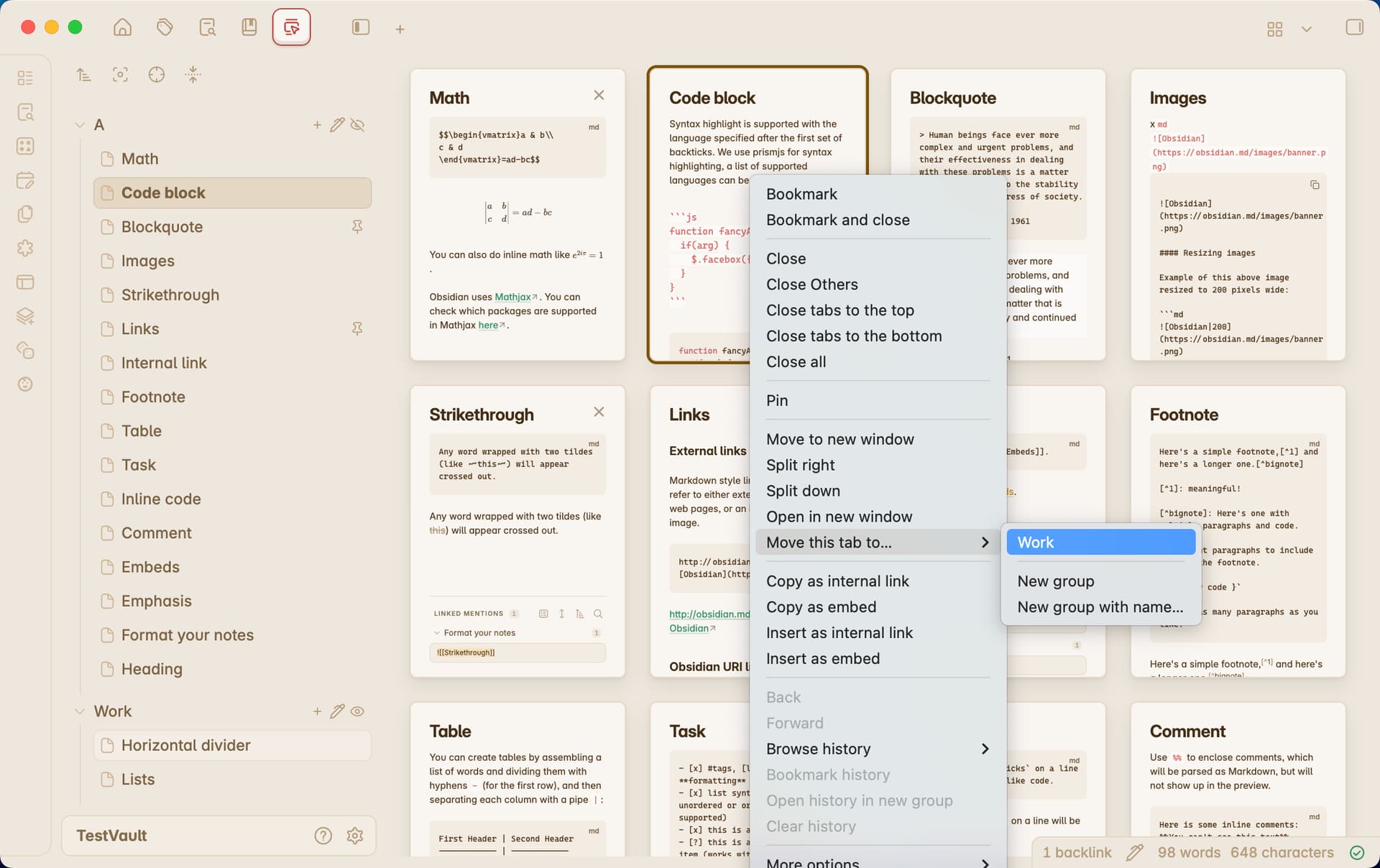Select Split right in context menu
The image size is (1380, 868).
point(800,465)
